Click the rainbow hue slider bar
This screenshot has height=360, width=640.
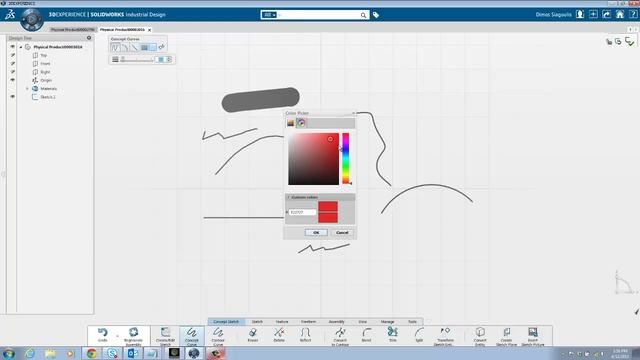click(x=346, y=158)
